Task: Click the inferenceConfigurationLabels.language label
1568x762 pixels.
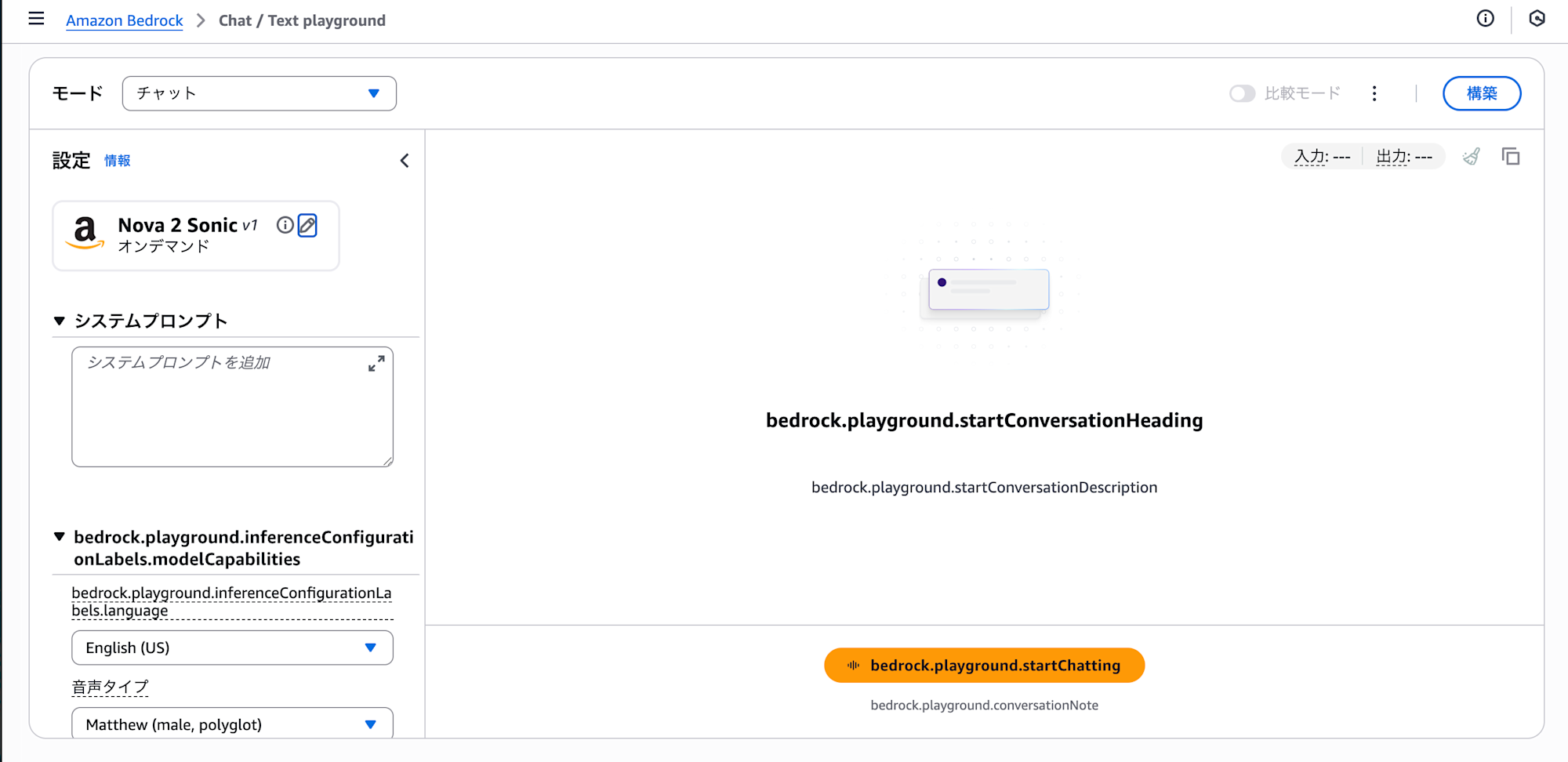Action: pos(231,601)
